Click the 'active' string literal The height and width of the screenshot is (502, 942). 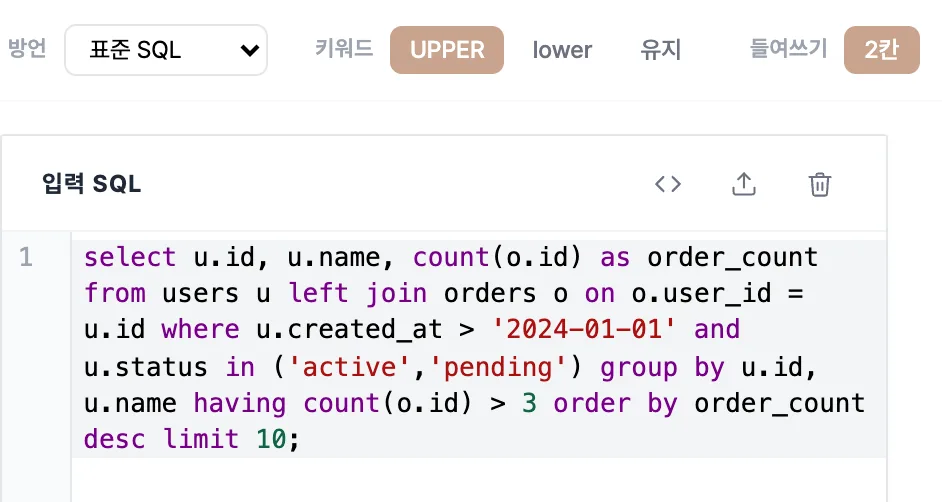[x=350, y=367]
